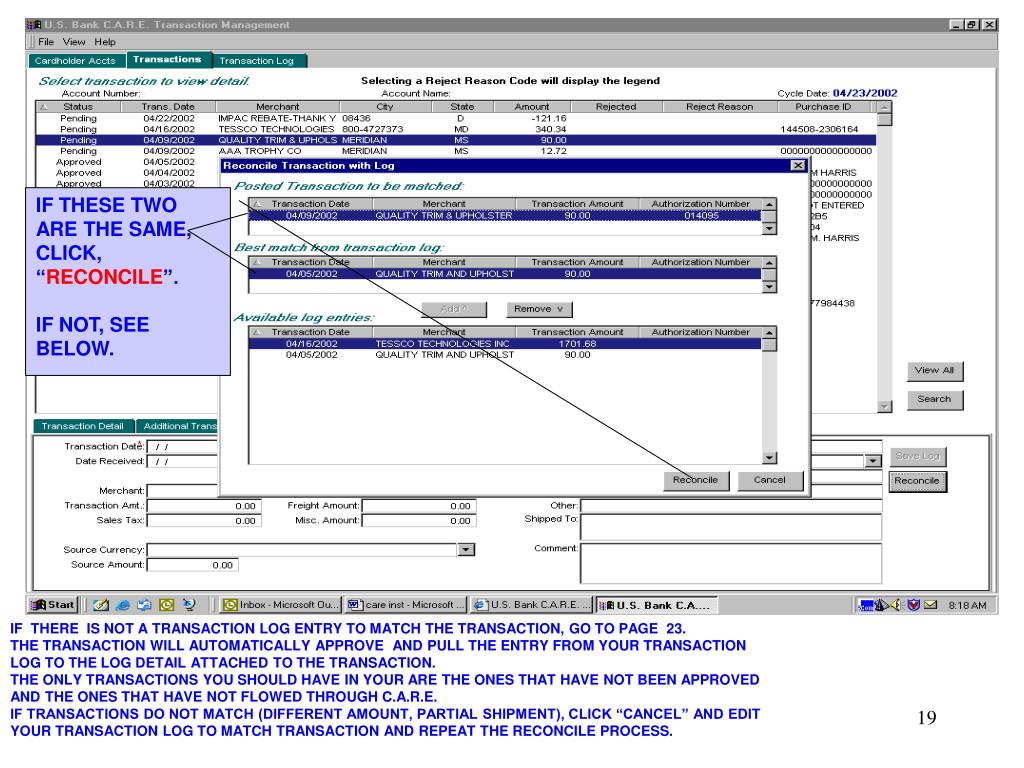Switch to care inst - Microsoft Word taskbar button
Image resolution: width=1024 pixels, height=768 pixels.
point(406,605)
